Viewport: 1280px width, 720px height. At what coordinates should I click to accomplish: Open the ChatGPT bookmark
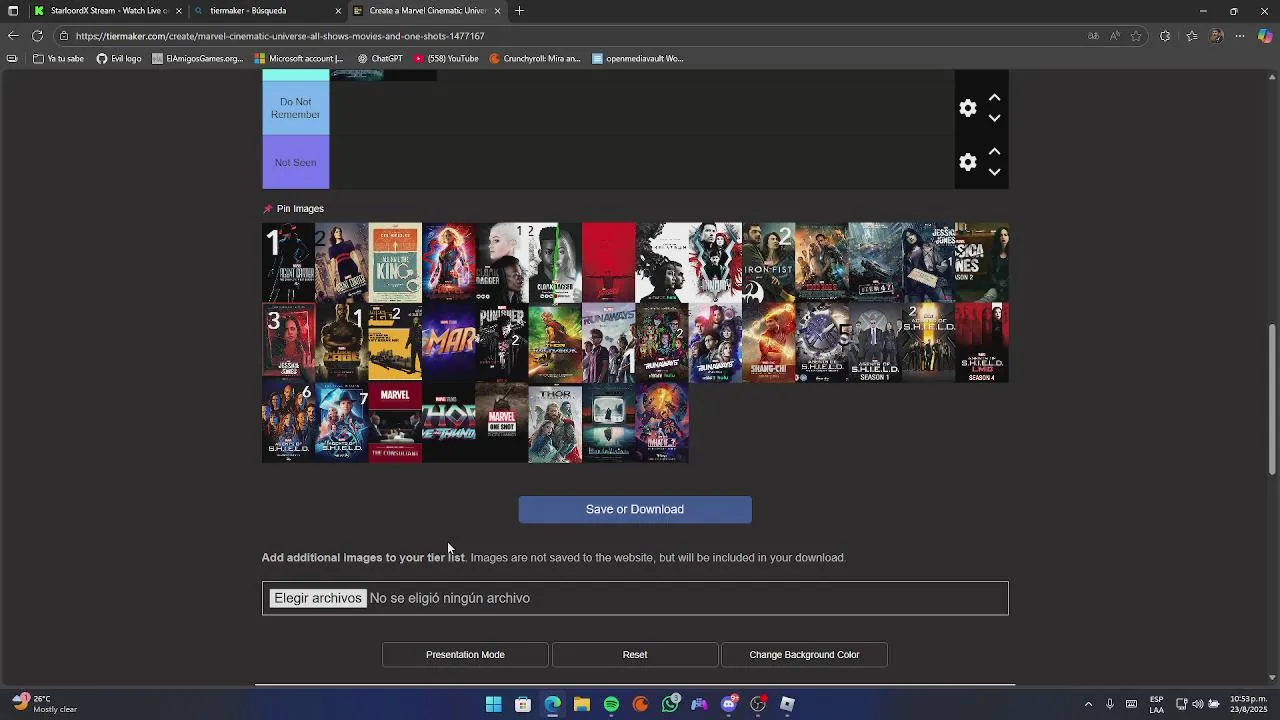point(380,59)
